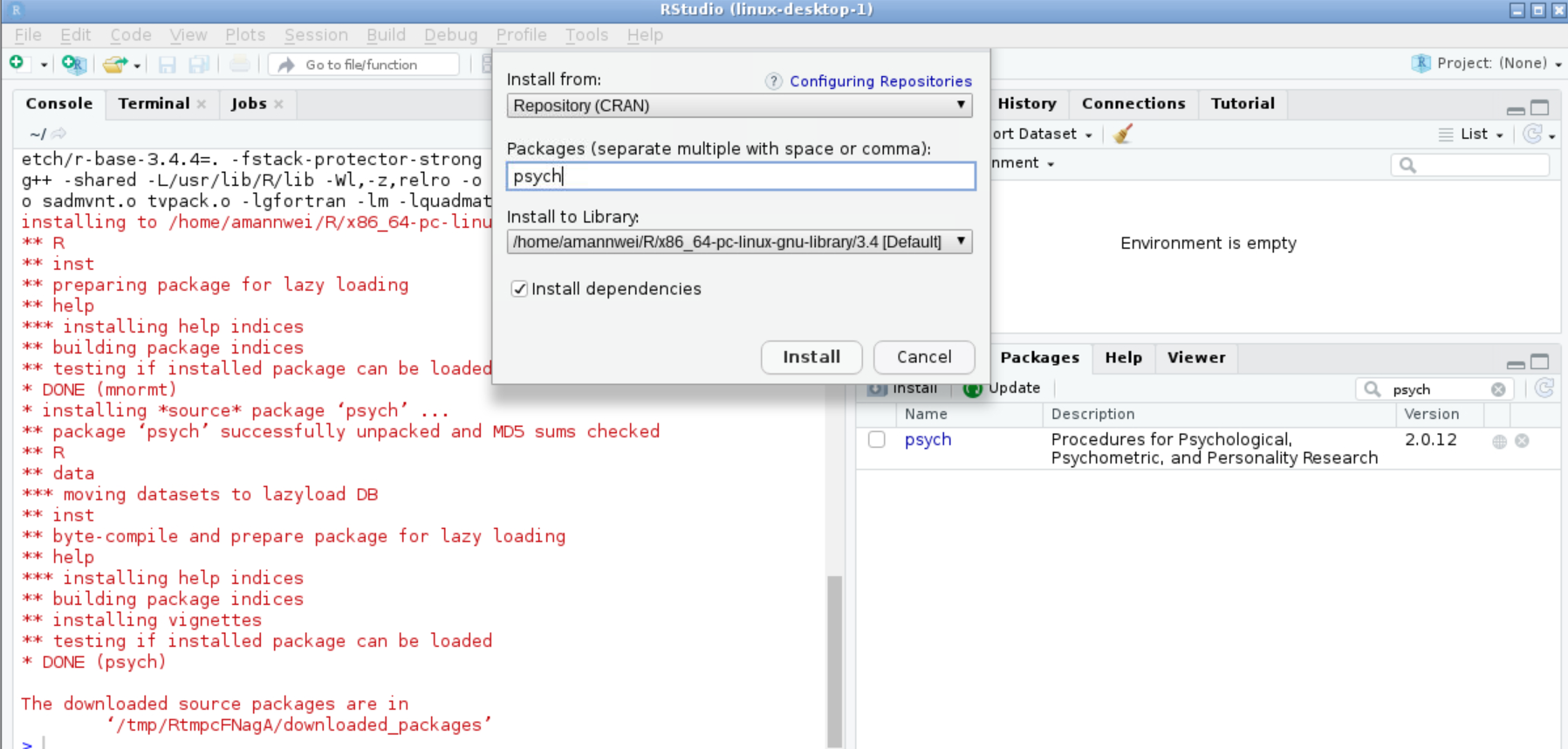Click the help question mark icon in dialog

click(773, 81)
